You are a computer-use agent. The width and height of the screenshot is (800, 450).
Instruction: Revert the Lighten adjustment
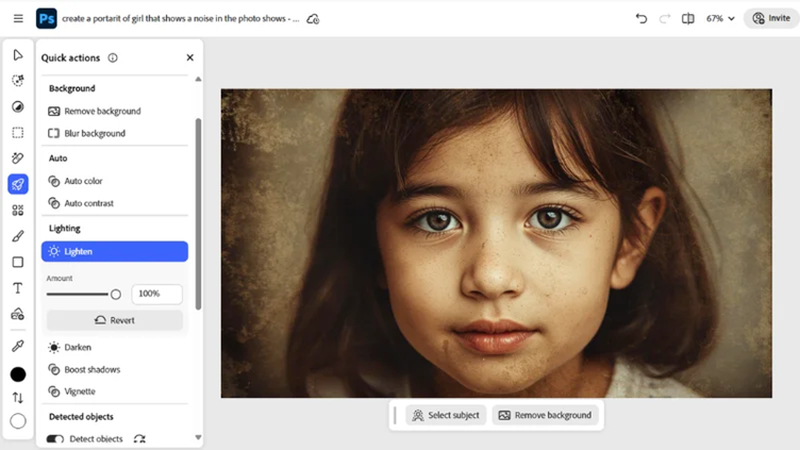point(115,320)
